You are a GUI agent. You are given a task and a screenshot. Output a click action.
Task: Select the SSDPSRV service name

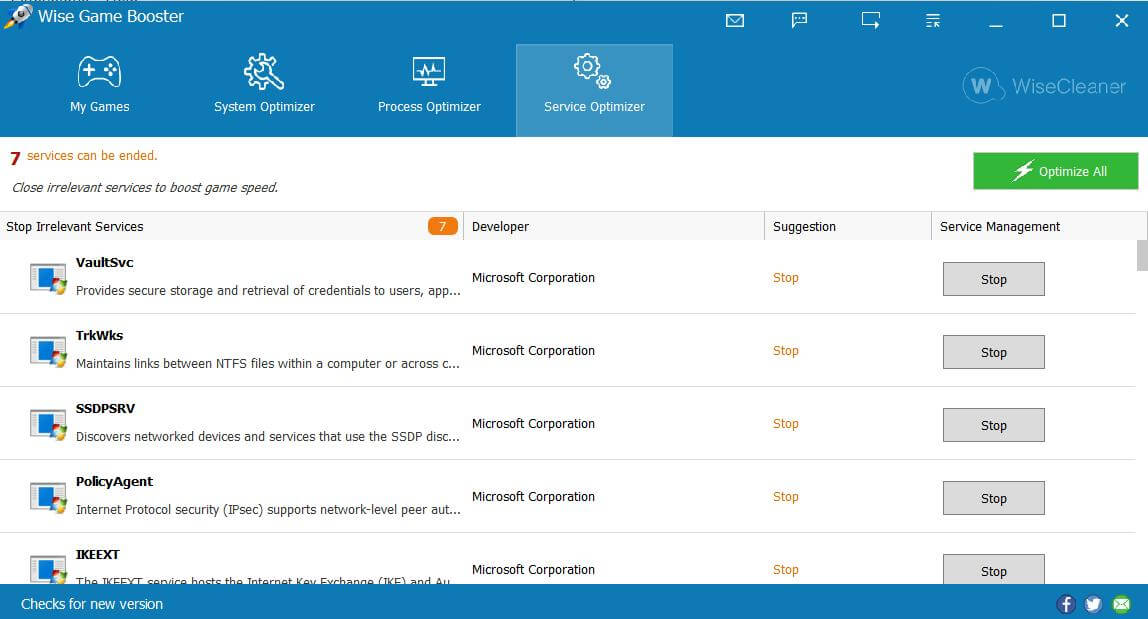tap(105, 408)
